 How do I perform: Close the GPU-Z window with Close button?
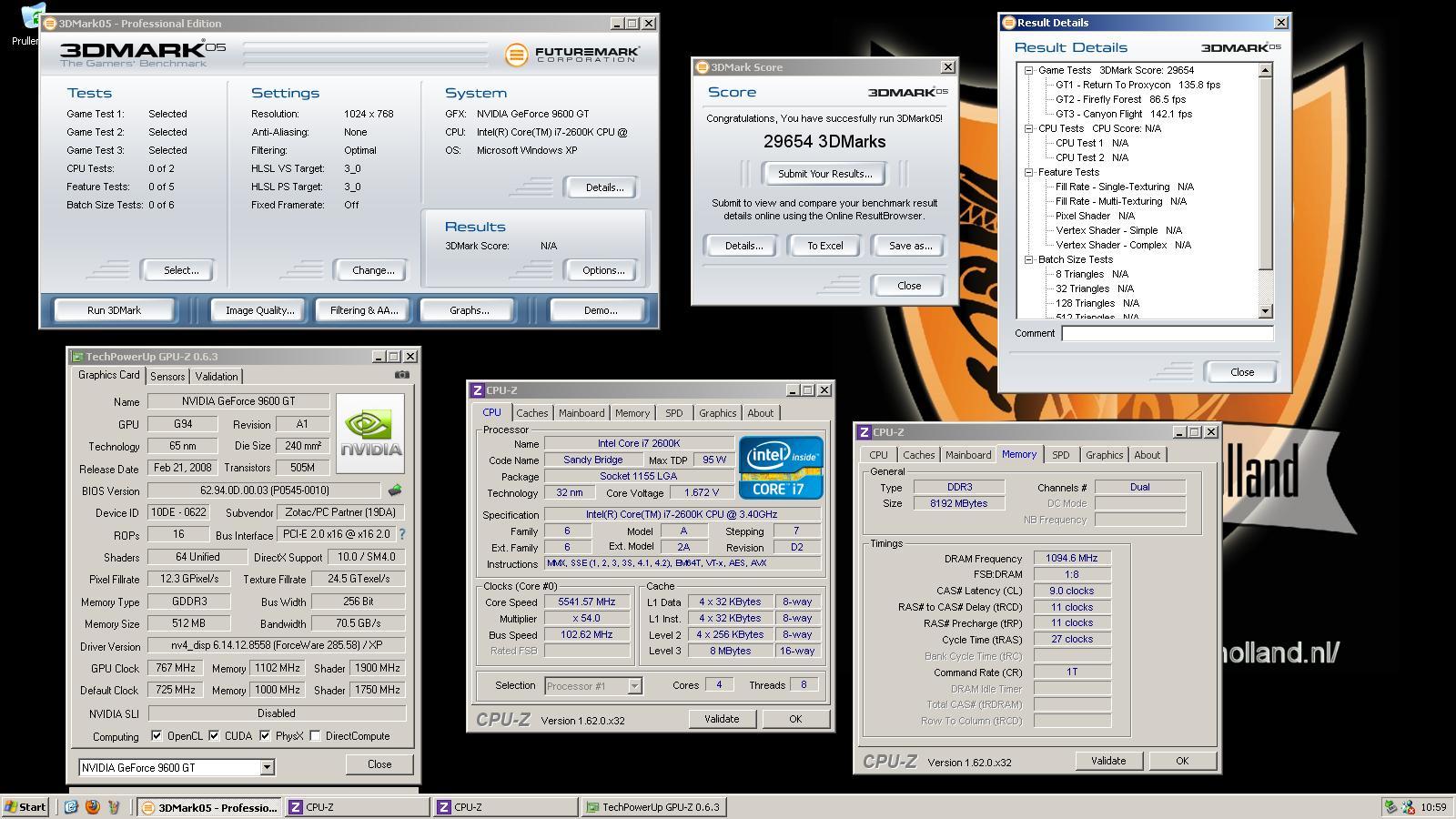tap(379, 764)
